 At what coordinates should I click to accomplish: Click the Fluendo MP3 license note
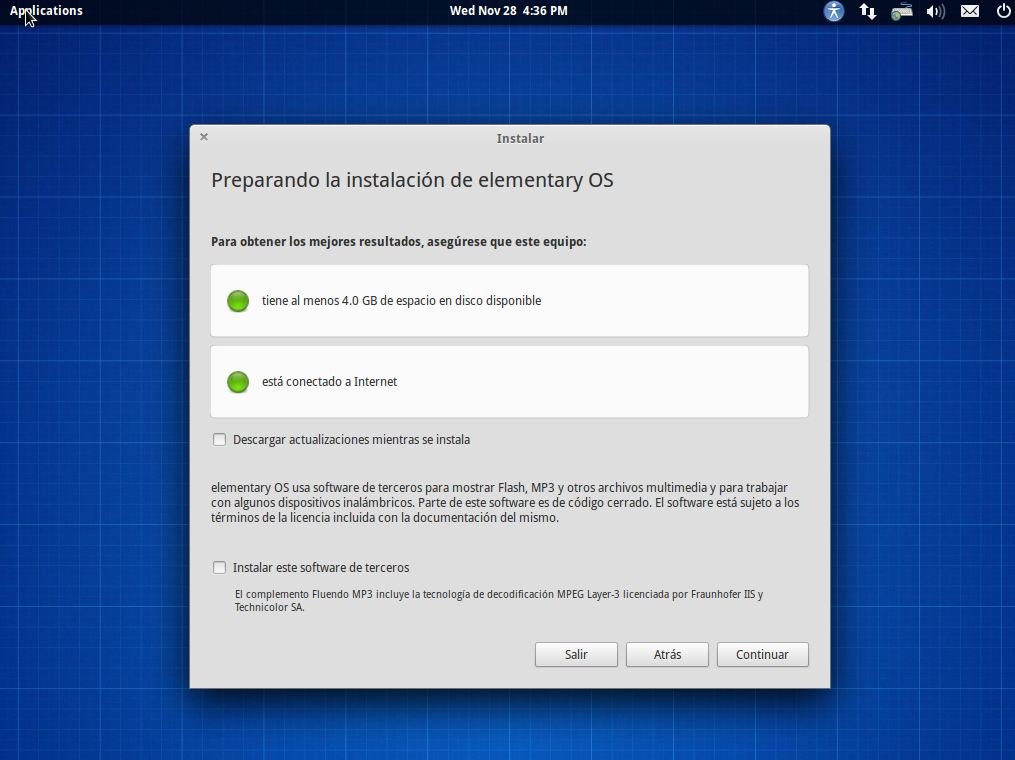coord(498,600)
